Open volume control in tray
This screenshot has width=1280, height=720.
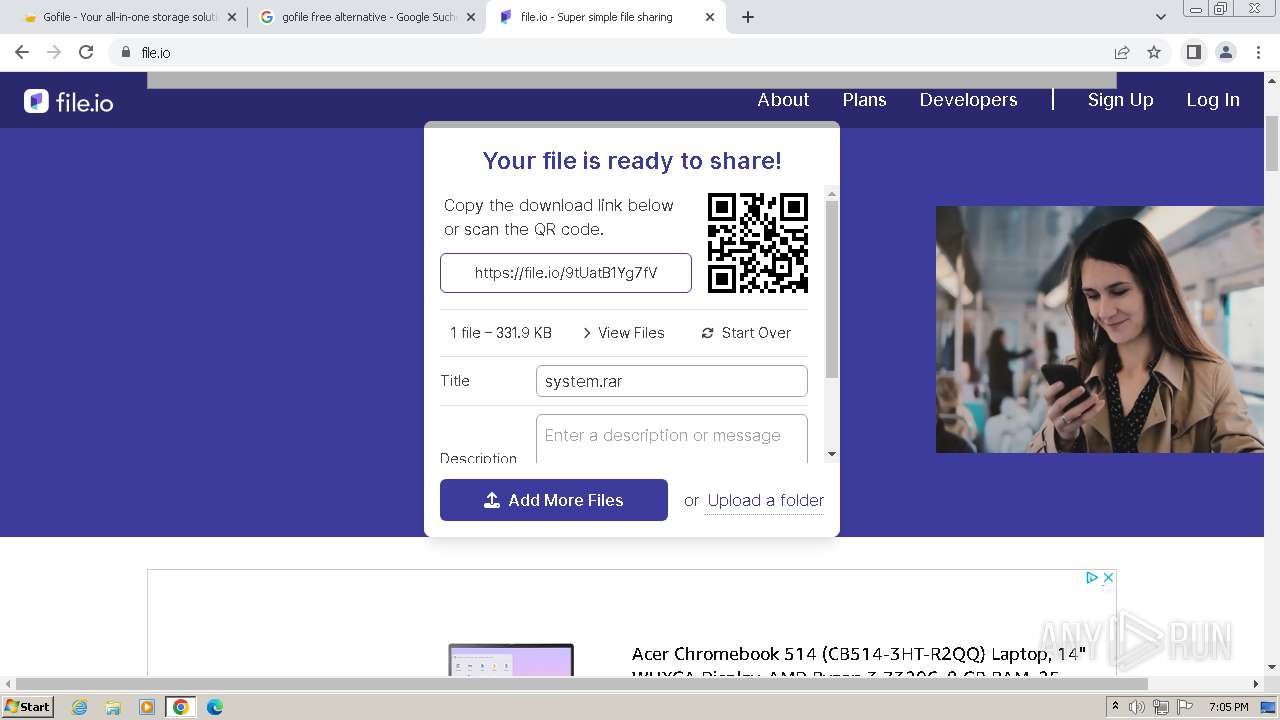point(1137,707)
